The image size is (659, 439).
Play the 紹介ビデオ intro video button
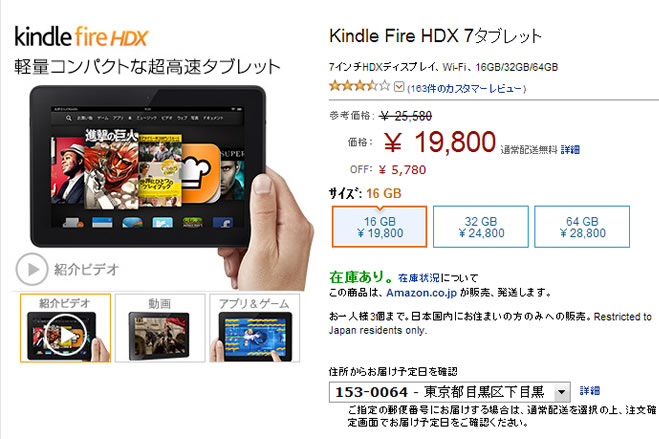[67, 269]
